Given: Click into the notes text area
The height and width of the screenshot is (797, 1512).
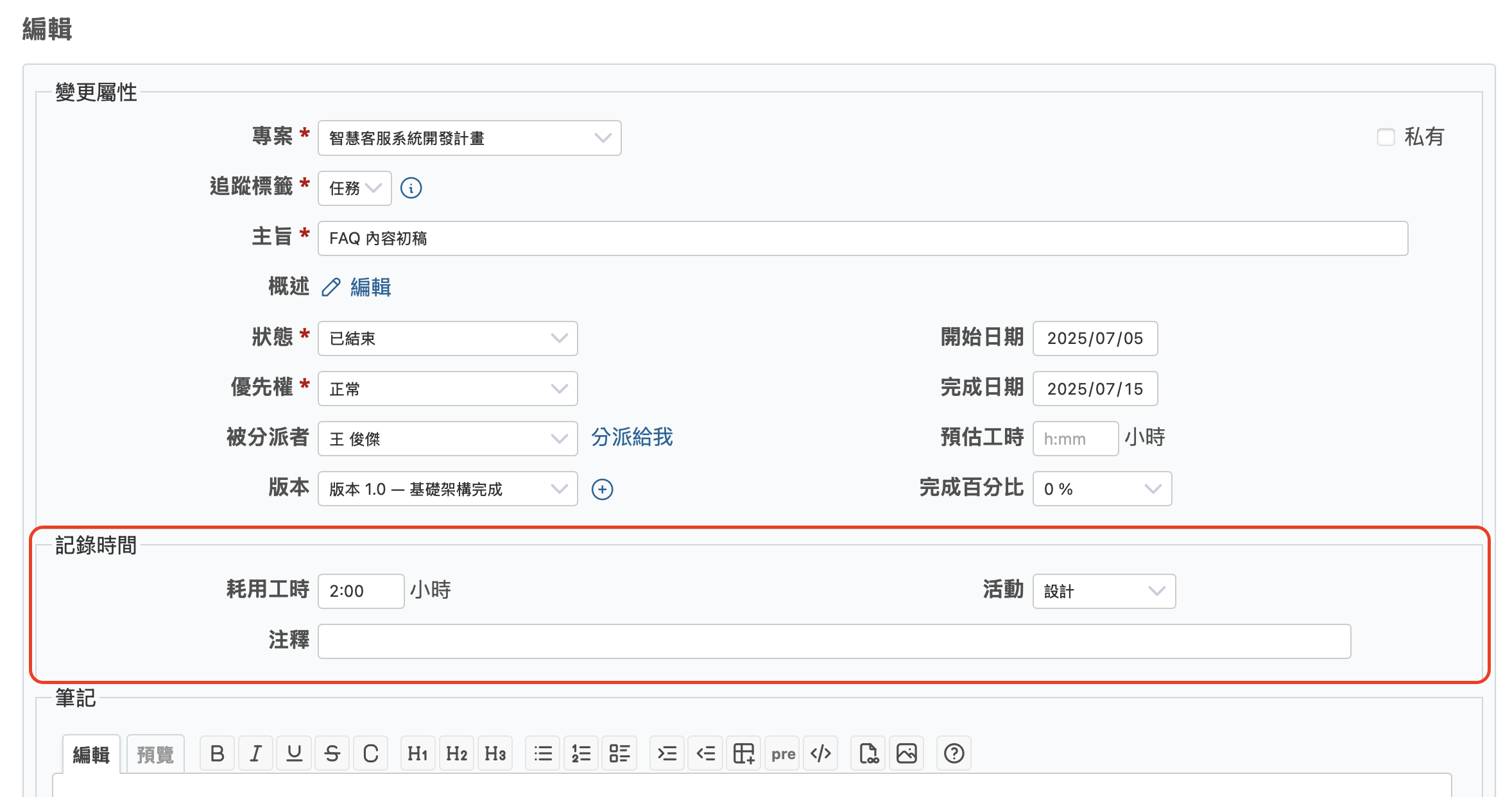Looking at the screenshot, I should (752, 785).
